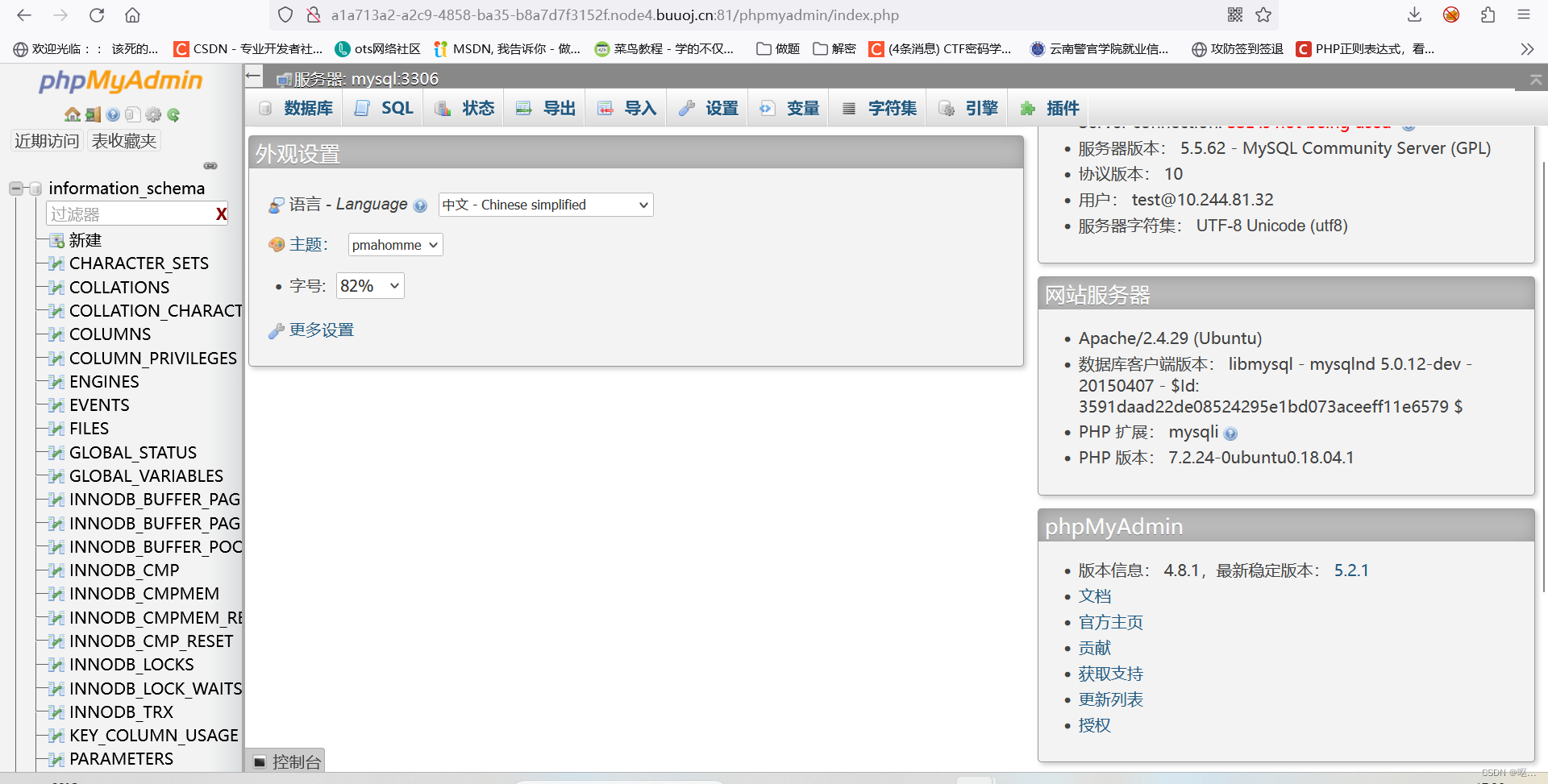Collapse the information_schema tree node

15,189
